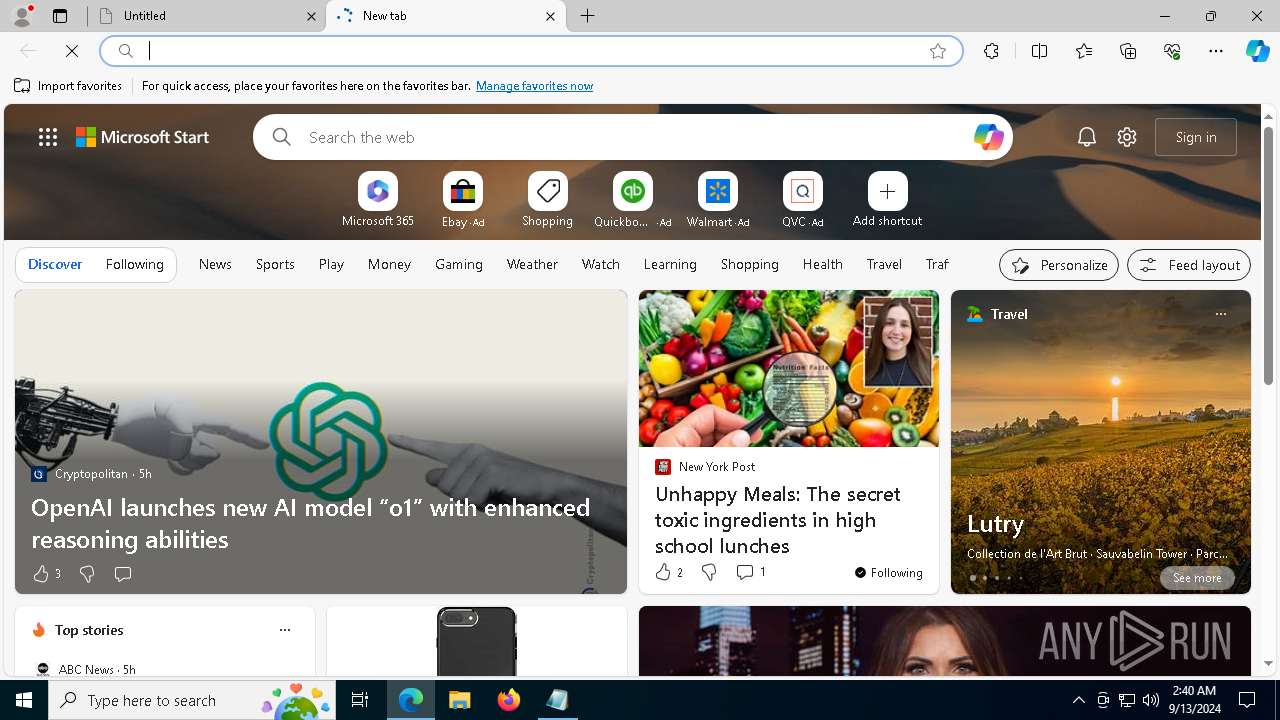Open a new browser tab
Image resolution: width=1280 pixels, height=720 pixels.
pyautogui.click(x=588, y=16)
